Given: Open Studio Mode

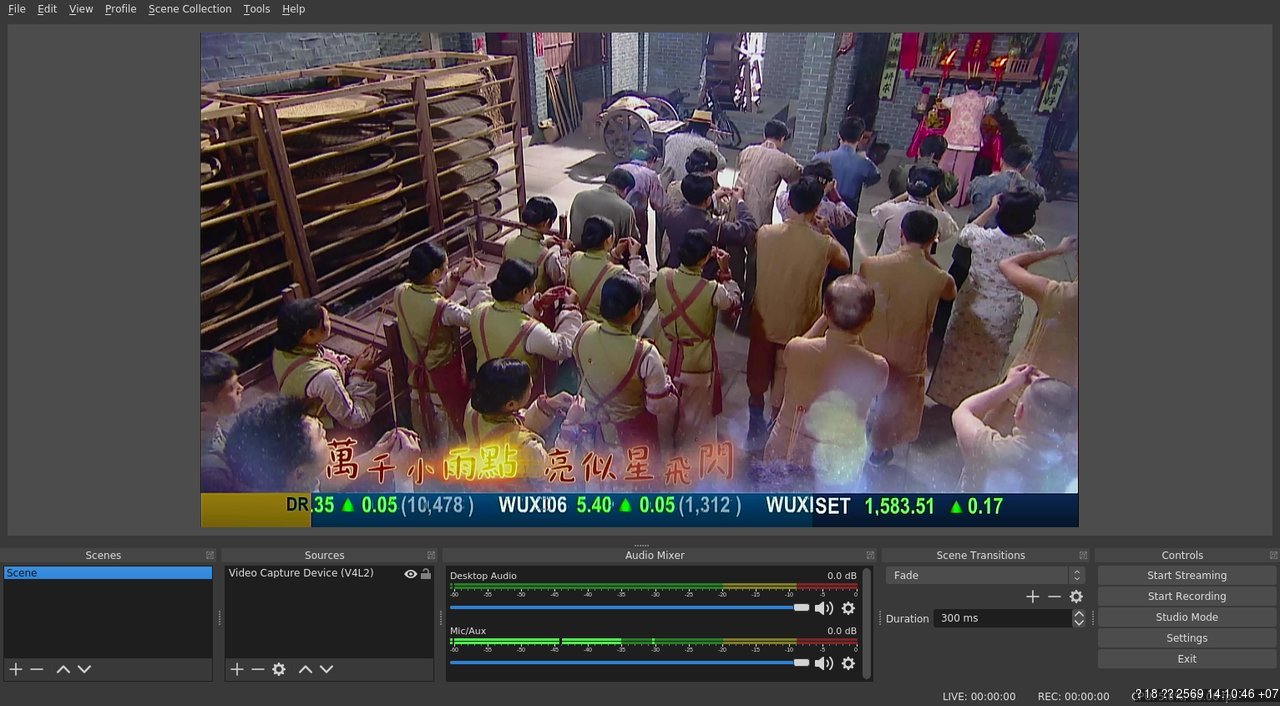Looking at the screenshot, I should (1186, 617).
